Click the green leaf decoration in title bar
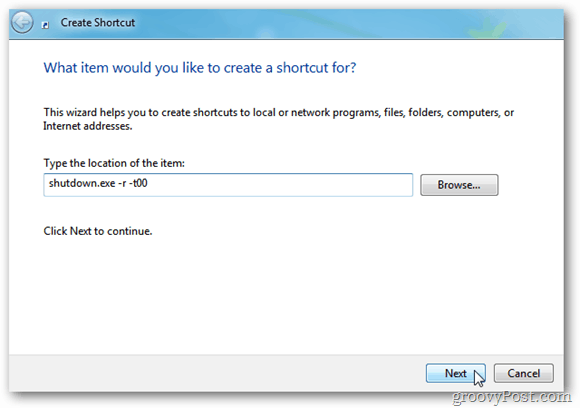Image resolution: width=580 pixels, height=408 pixels. [485, 29]
